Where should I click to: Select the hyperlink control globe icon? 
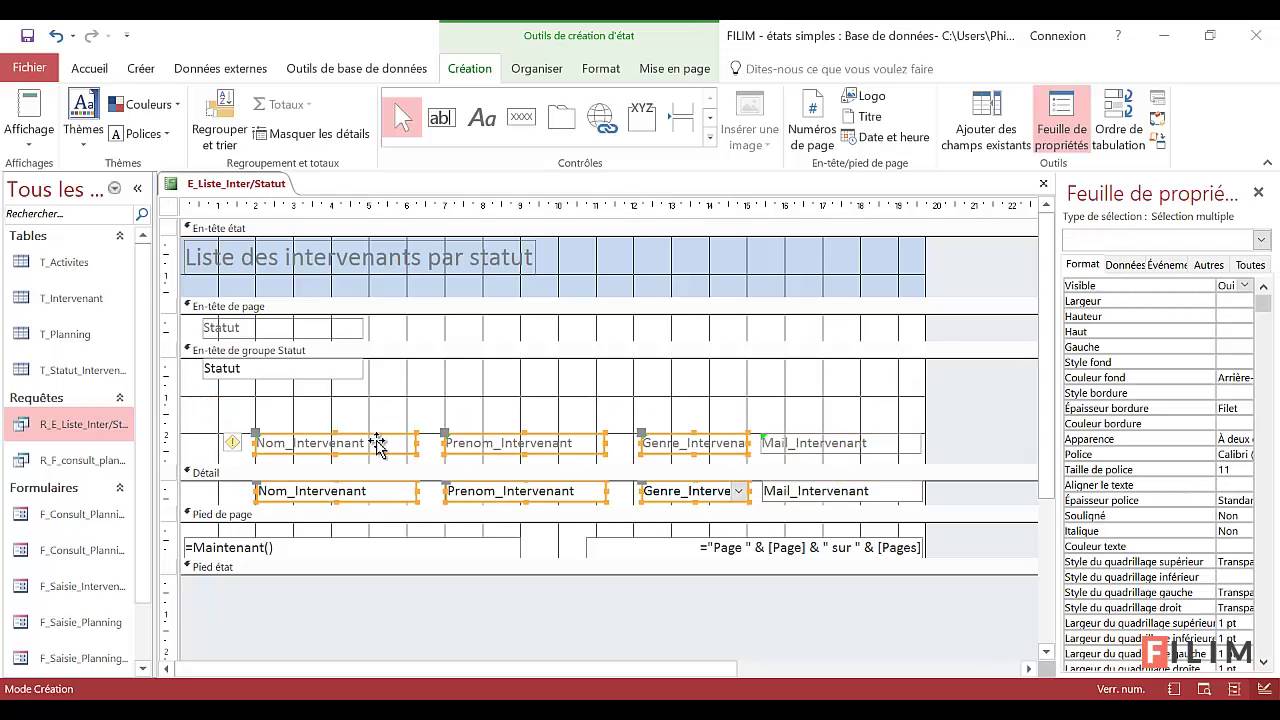pos(601,117)
